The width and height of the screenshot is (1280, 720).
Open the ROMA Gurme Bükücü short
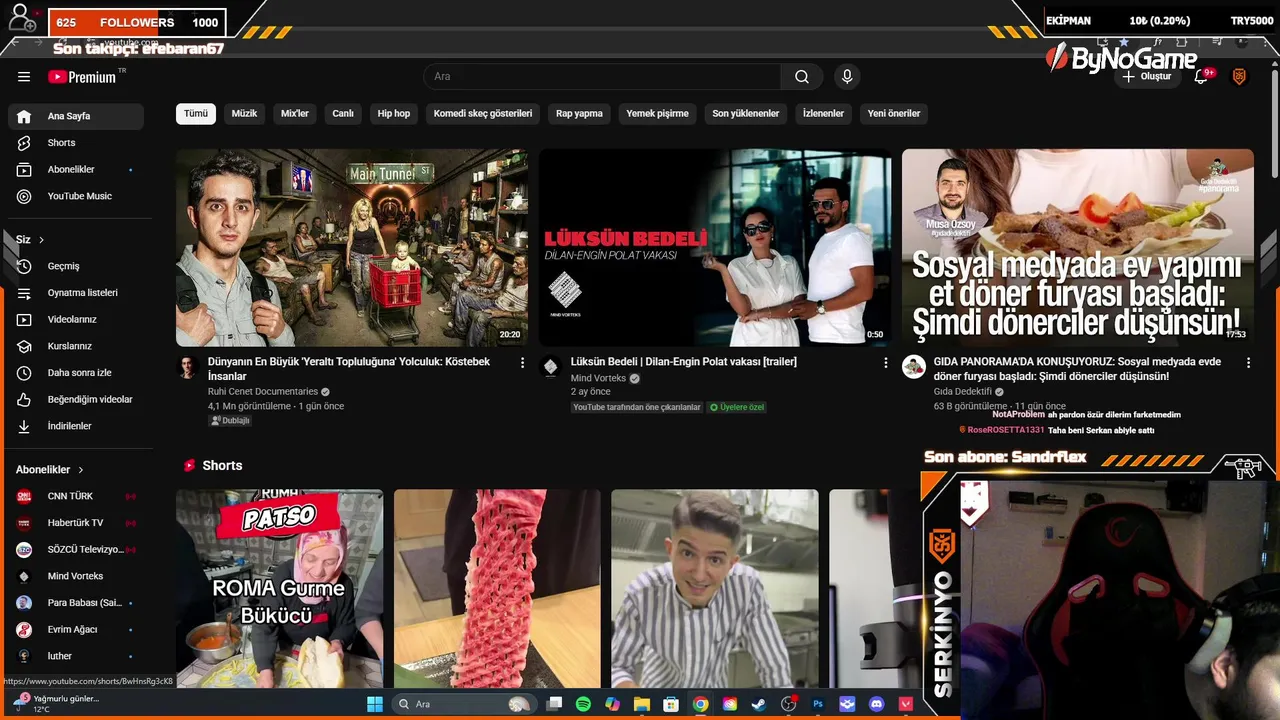click(x=279, y=588)
